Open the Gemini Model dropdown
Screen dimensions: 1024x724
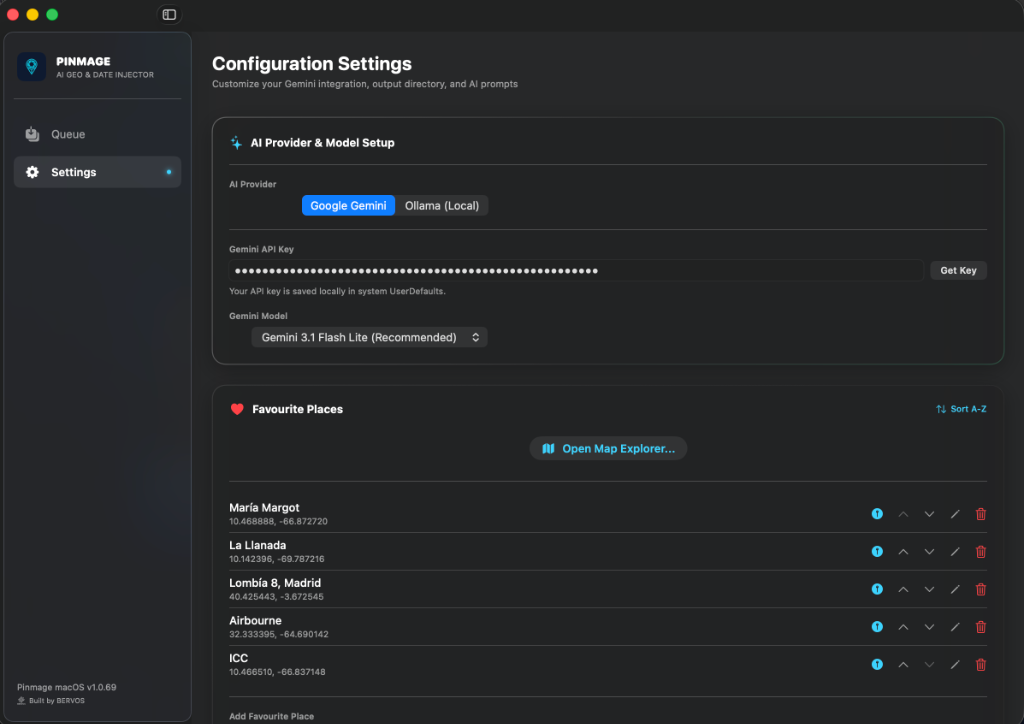[x=369, y=338]
